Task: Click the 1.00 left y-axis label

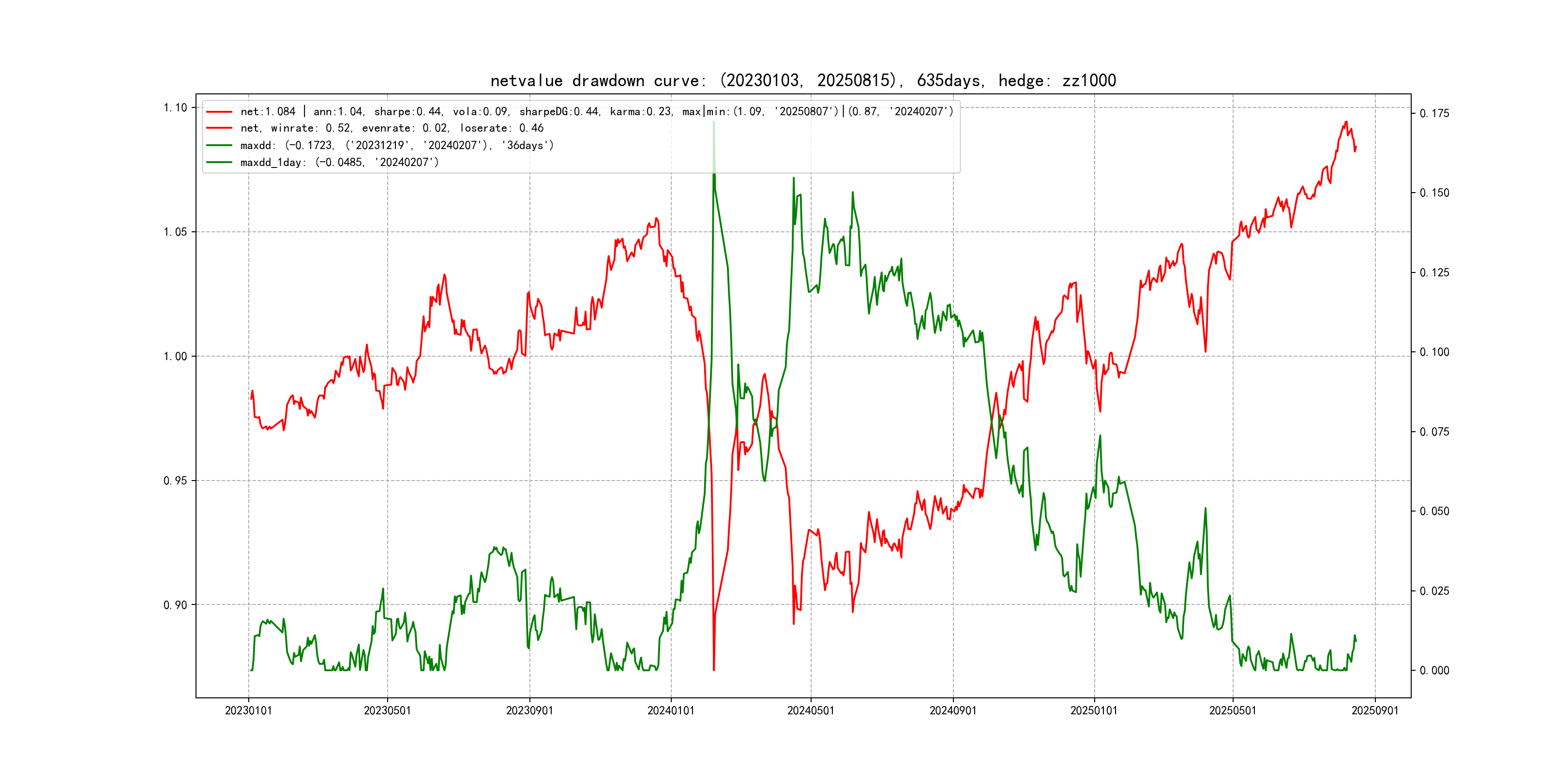Action: tap(175, 357)
